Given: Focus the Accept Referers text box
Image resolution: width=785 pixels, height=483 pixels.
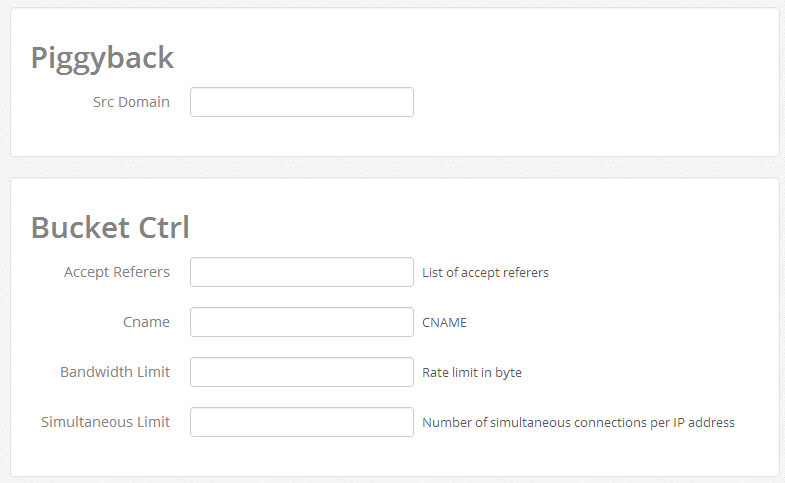Looking at the screenshot, I should point(301,272).
